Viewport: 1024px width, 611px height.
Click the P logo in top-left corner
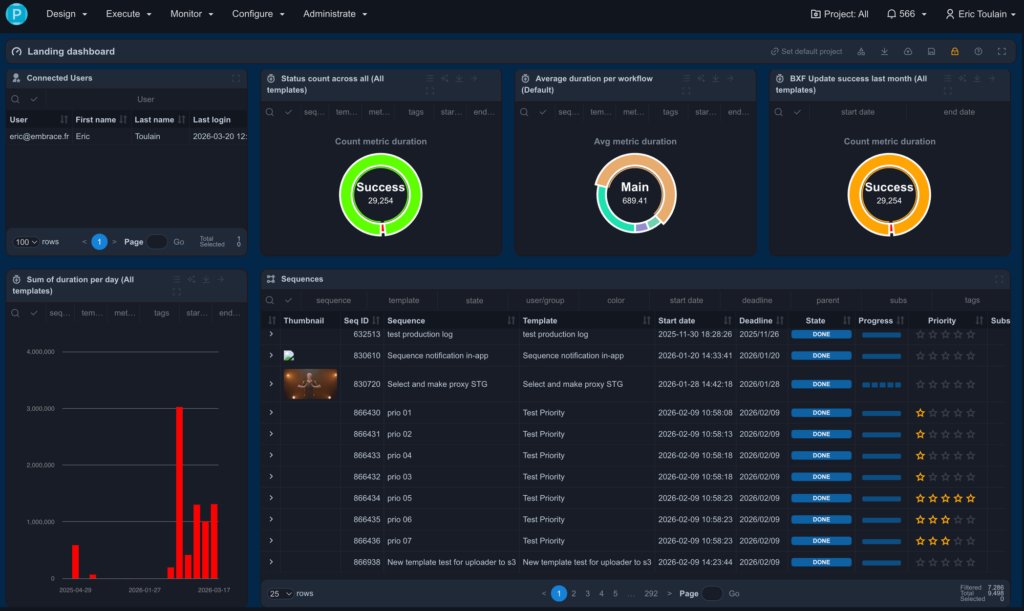coord(16,14)
